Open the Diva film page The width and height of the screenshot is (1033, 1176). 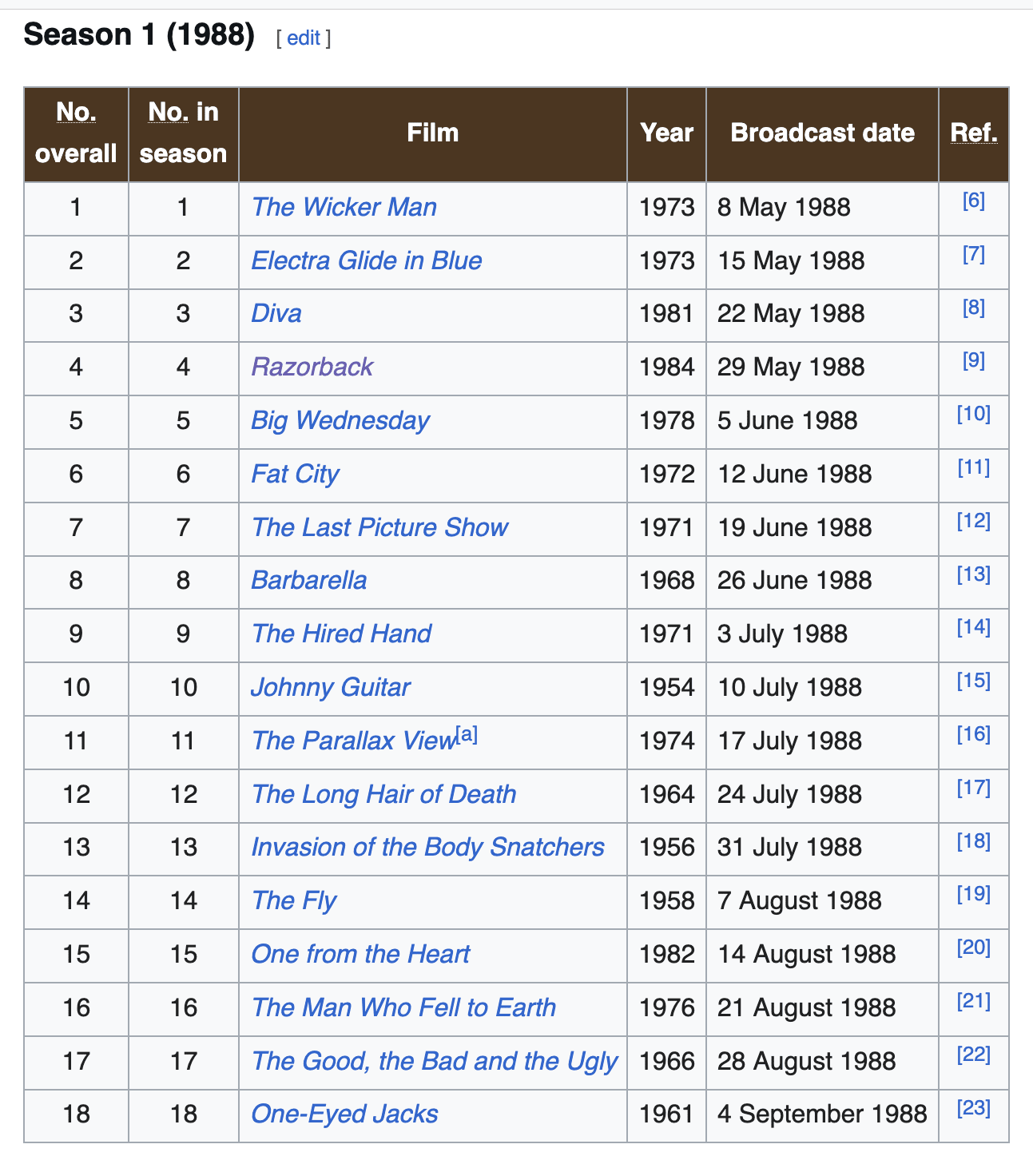pyautogui.click(x=276, y=314)
